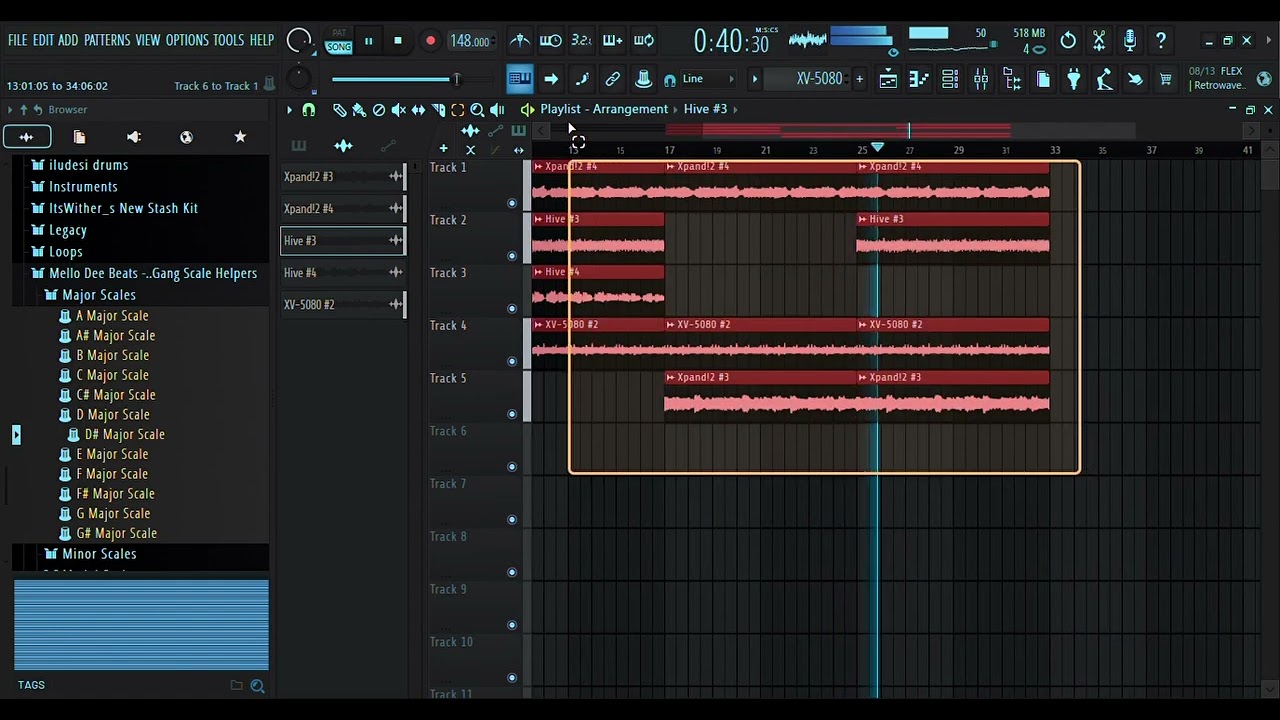
Task: Toggle the recording countdown icon
Action: 581,41
